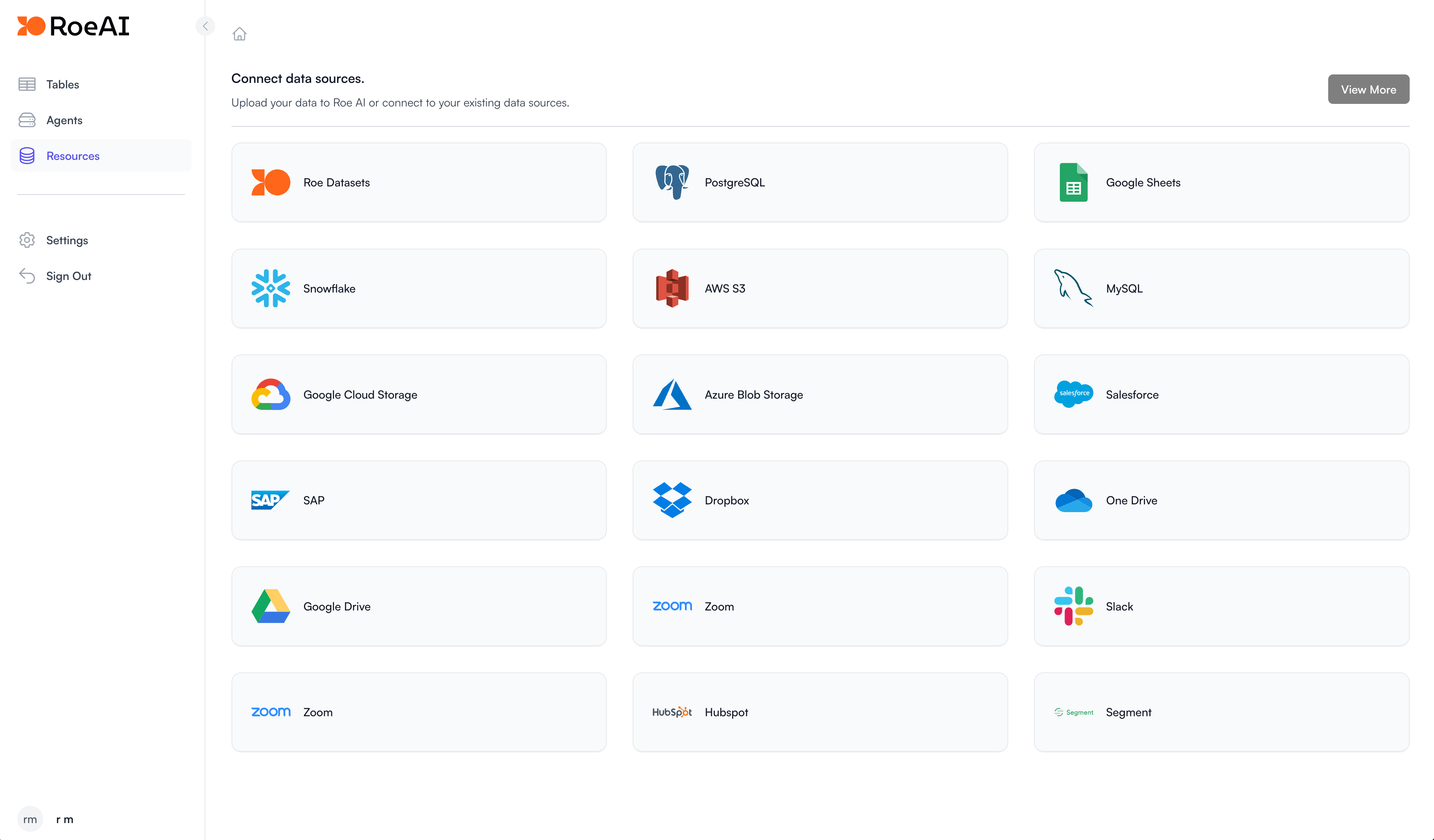The image size is (1434, 840).
Task: Click the Salesforce cloud logo
Action: (x=1073, y=394)
